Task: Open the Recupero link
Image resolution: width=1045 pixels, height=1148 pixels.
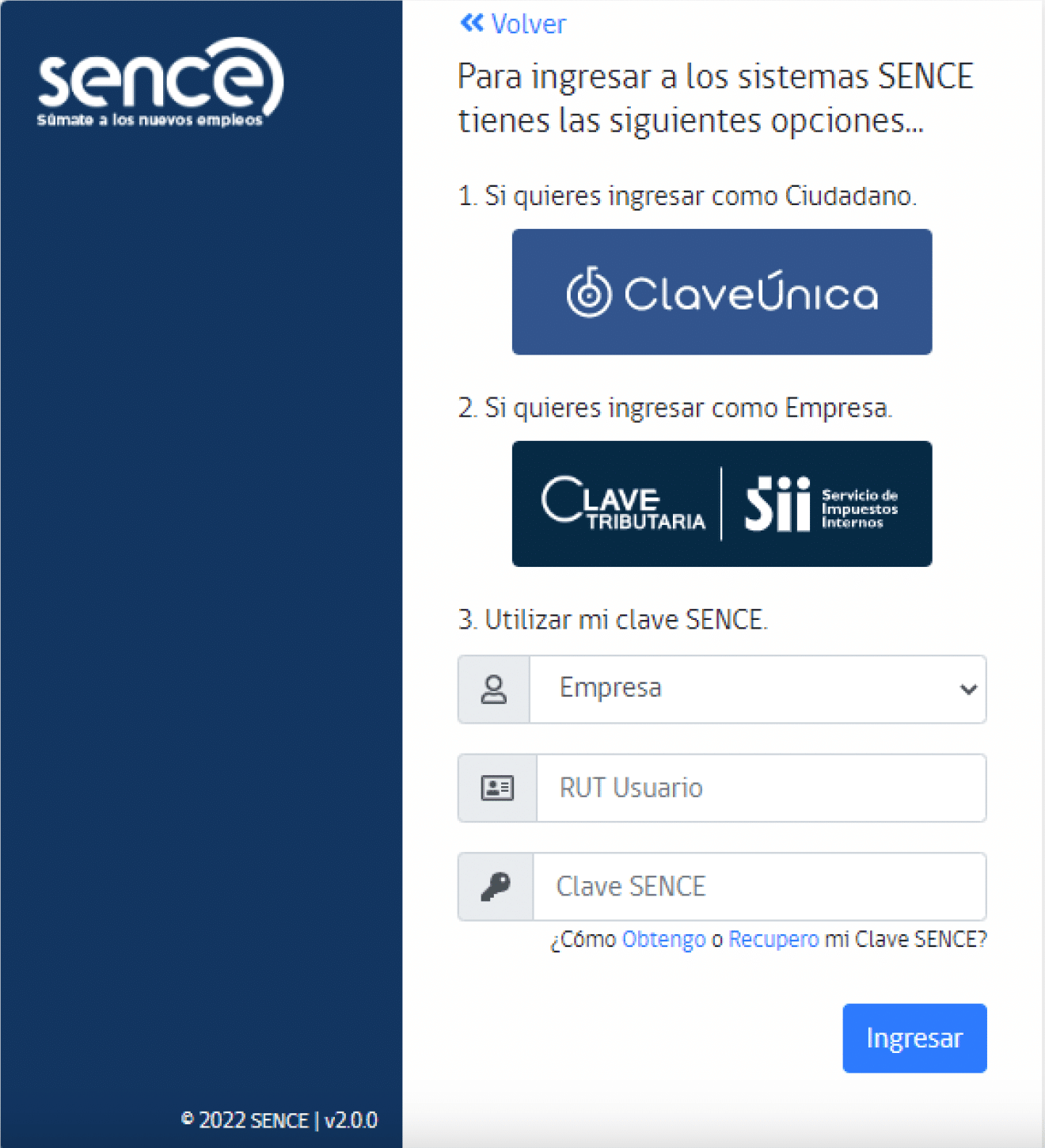Action: click(x=773, y=939)
